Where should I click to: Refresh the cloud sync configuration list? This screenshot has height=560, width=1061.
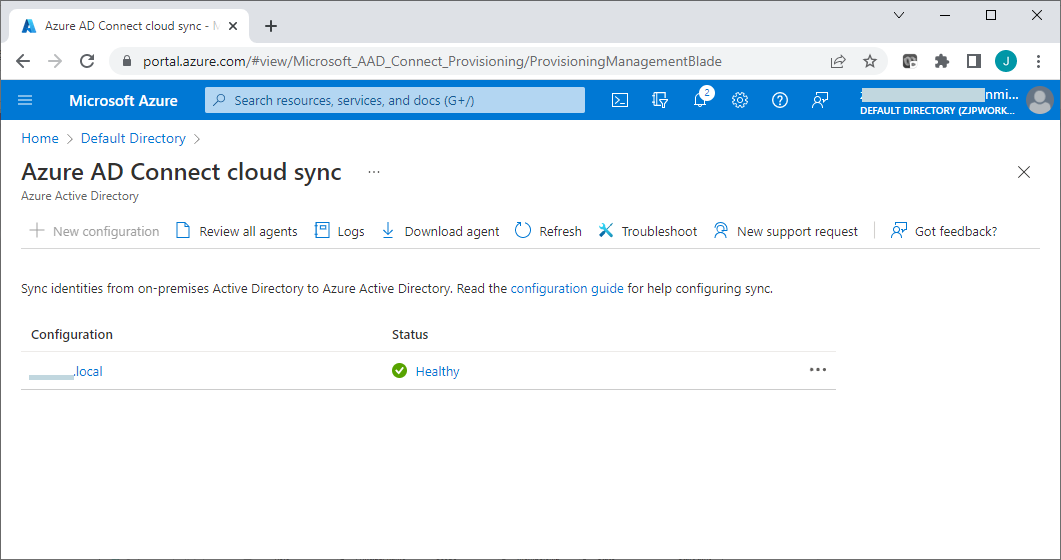[548, 231]
